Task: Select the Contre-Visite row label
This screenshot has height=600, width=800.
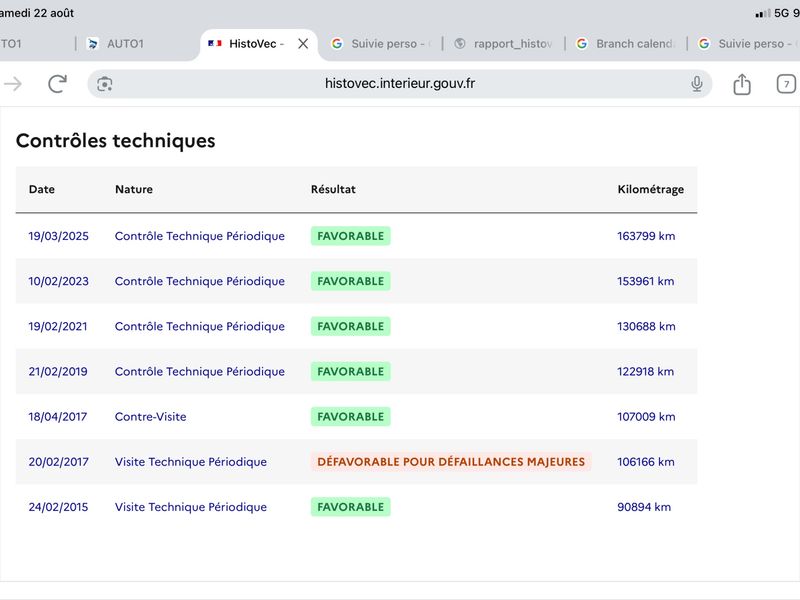Action: point(151,417)
